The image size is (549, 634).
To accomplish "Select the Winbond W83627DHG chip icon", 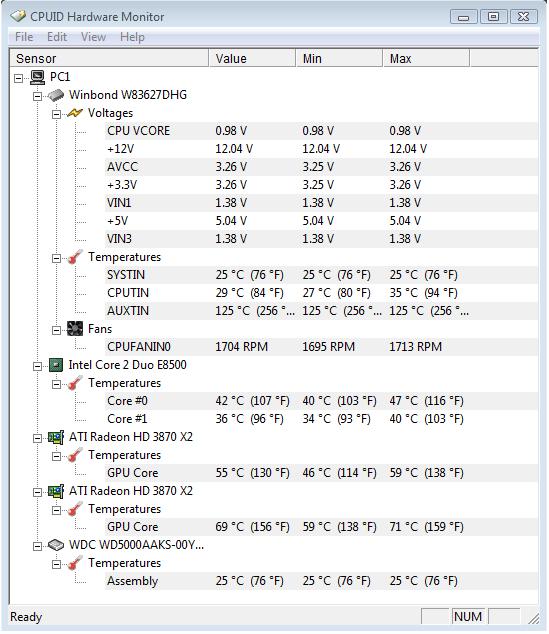I will tap(56, 95).
